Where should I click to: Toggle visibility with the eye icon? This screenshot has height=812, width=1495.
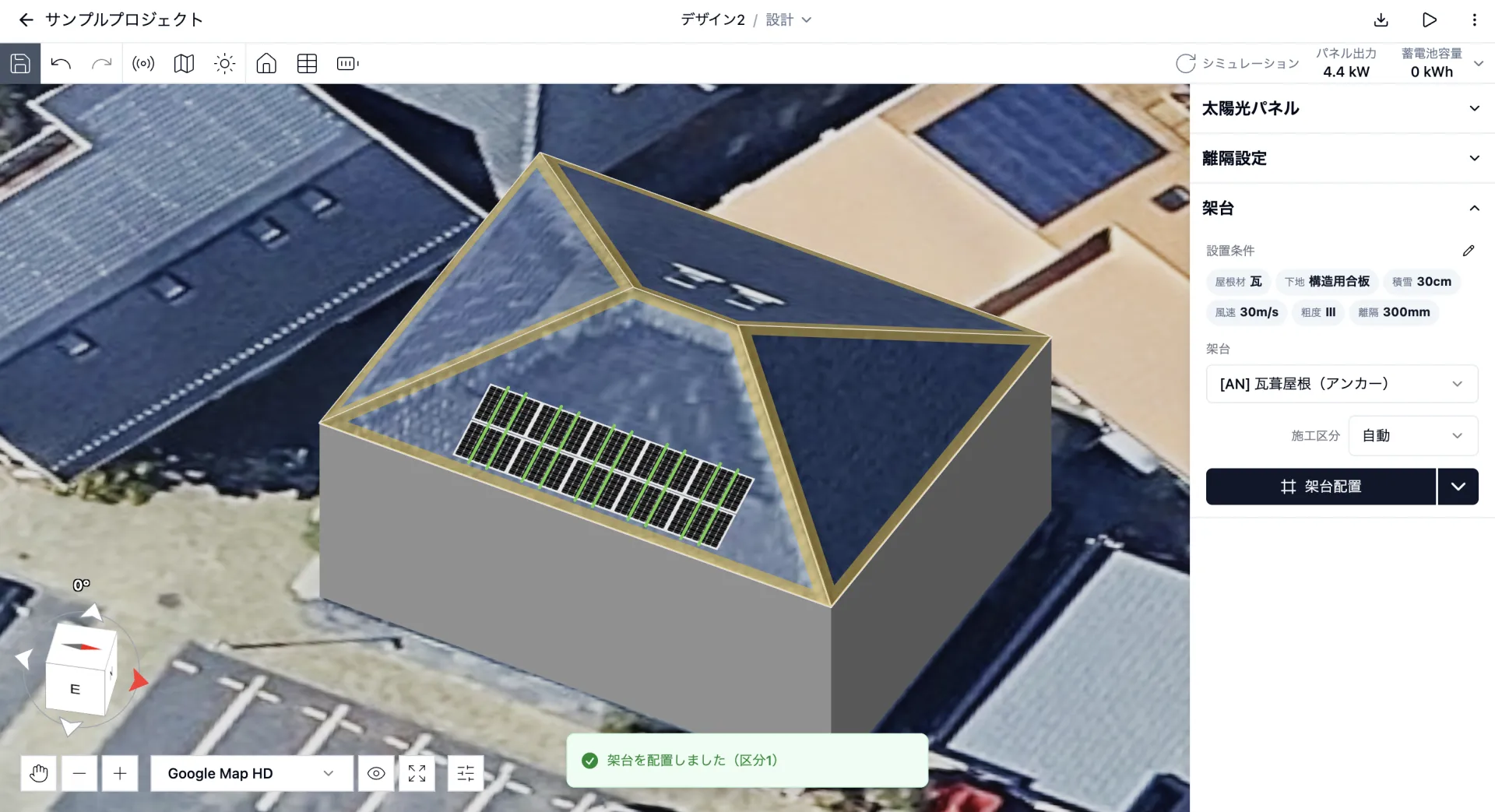tap(376, 773)
